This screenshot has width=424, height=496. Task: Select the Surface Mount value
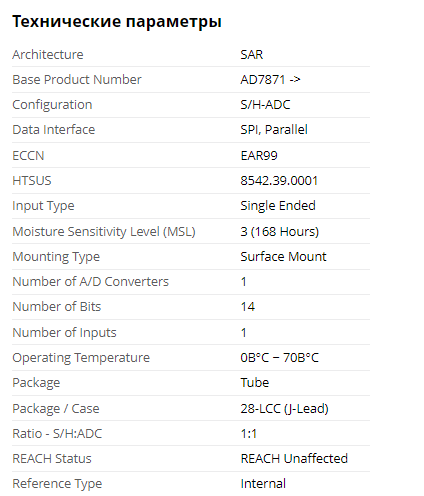pos(283,257)
